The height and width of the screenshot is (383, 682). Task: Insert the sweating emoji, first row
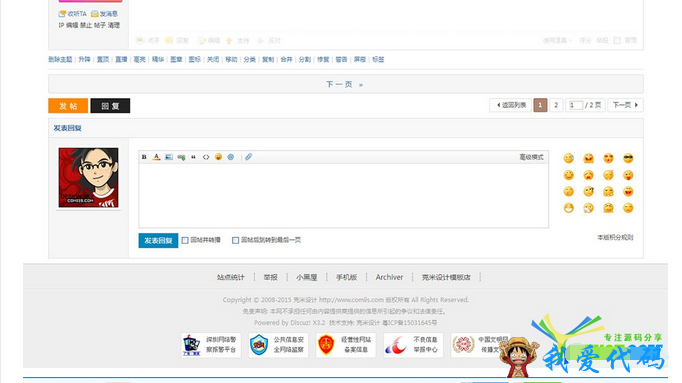(x=568, y=158)
